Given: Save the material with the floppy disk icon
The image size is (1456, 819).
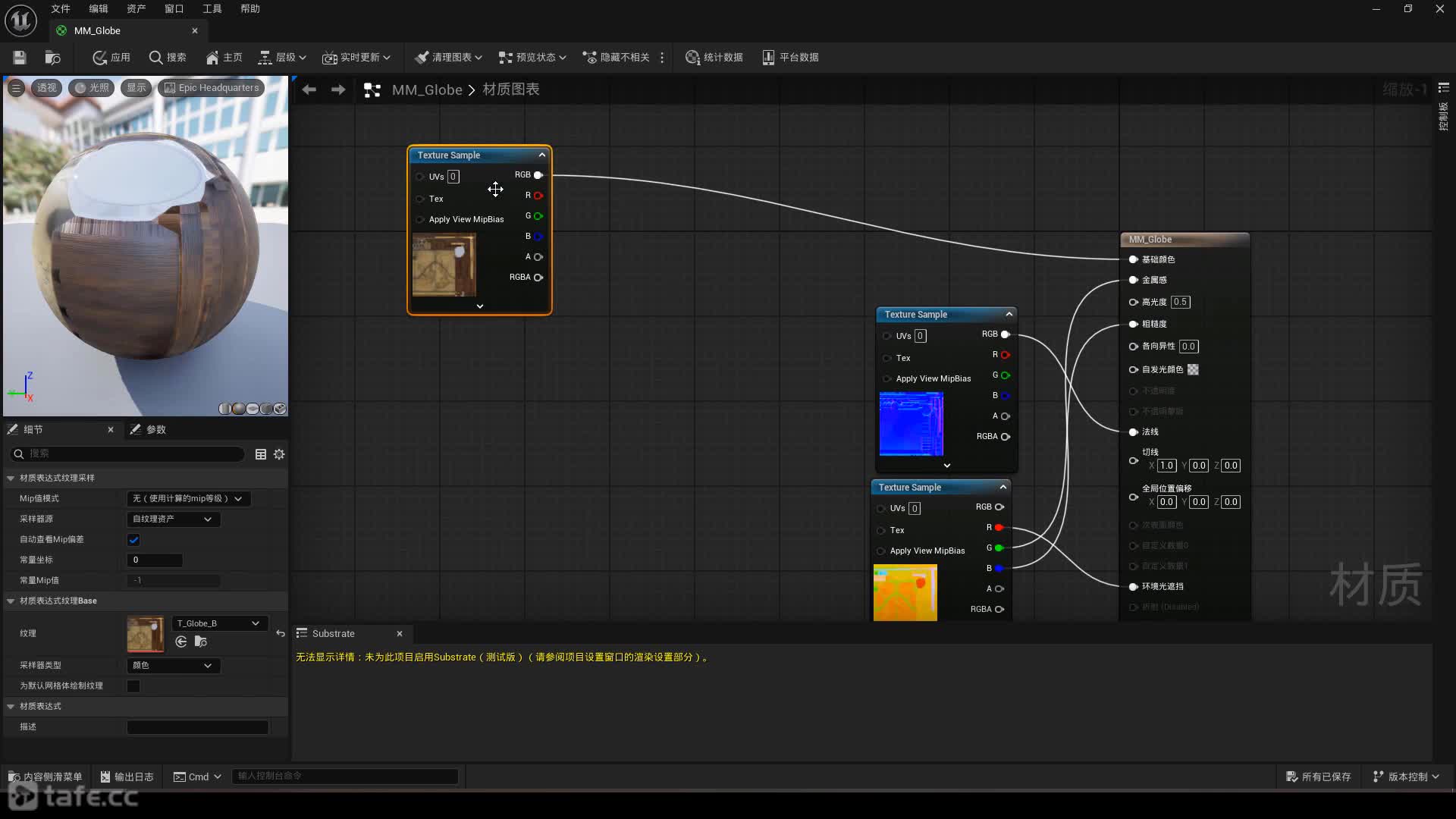Looking at the screenshot, I should point(20,58).
